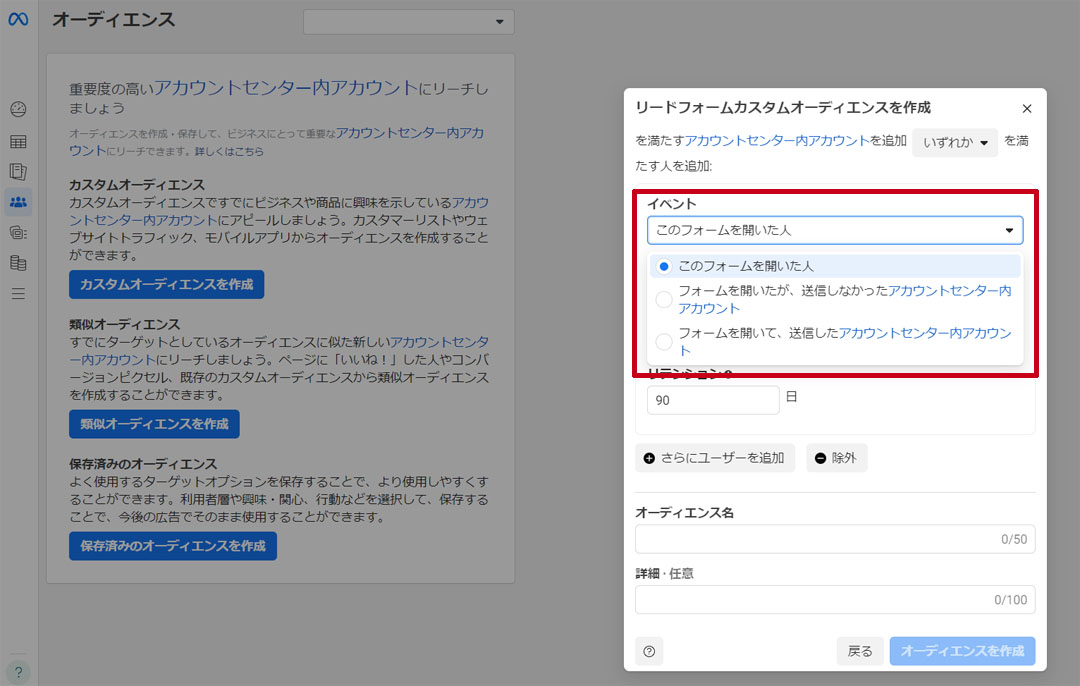Open the 'いずれか' dropdown
The height and width of the screenshot is (686, 1080).
954,143
